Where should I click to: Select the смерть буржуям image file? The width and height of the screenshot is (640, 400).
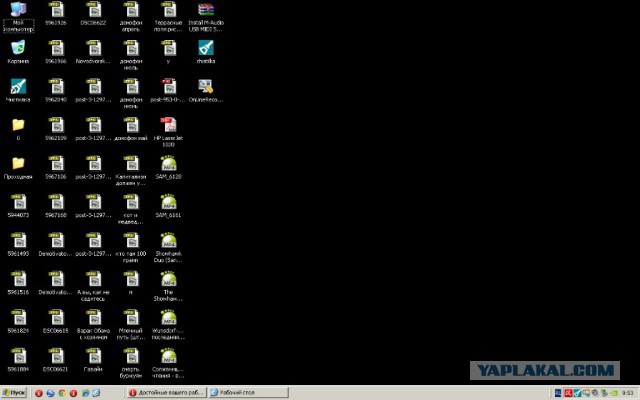coord(131,363)
